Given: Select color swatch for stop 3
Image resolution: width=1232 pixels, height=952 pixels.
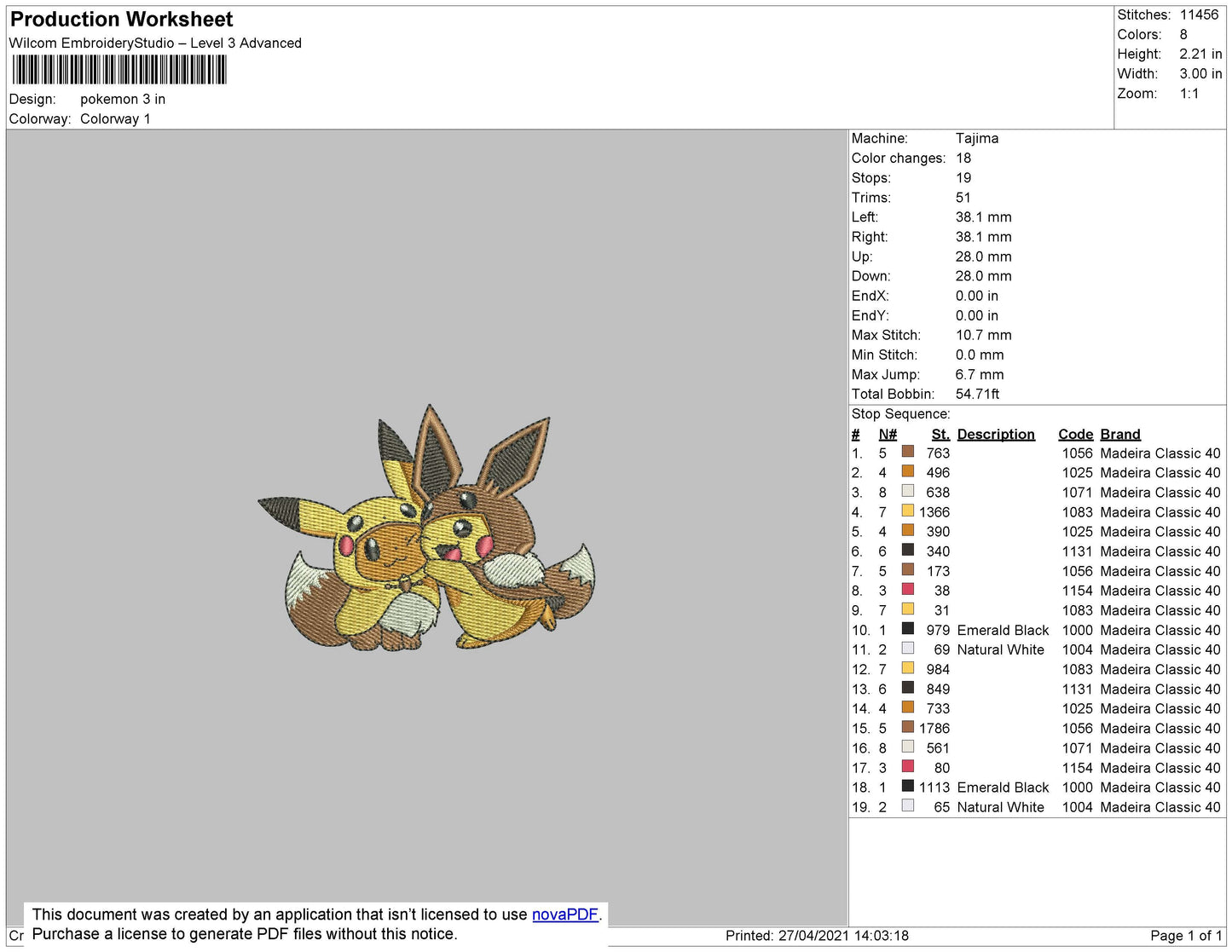Looking at the screenshot, I should click(x=908, y=491).
